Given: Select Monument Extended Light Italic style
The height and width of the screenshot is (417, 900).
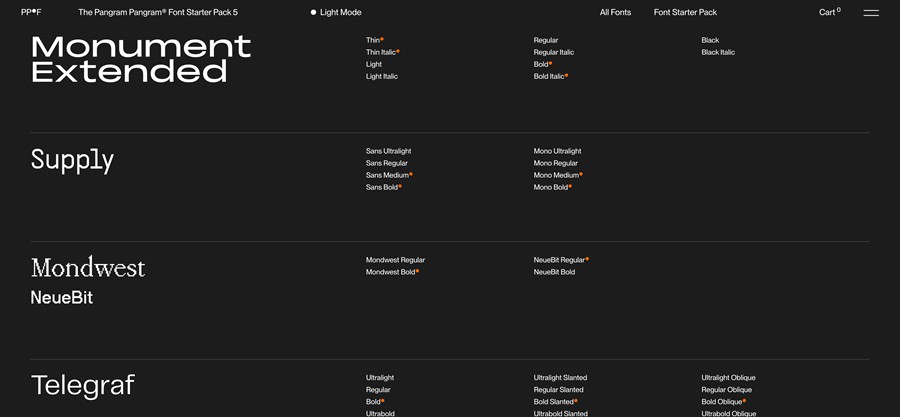Looking at the screenshot, I should click(382, 76).
